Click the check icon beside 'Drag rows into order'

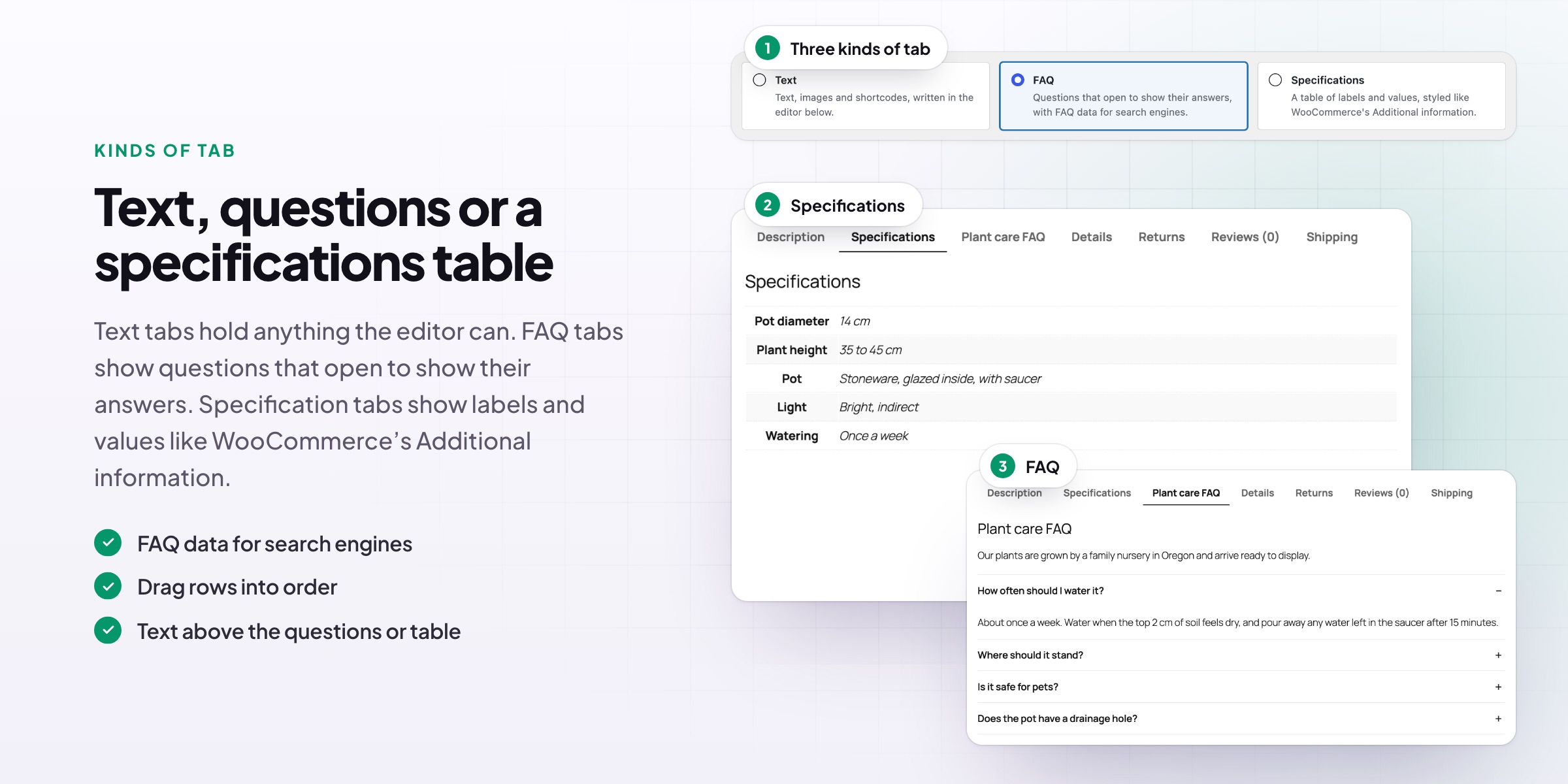(108, 586)
